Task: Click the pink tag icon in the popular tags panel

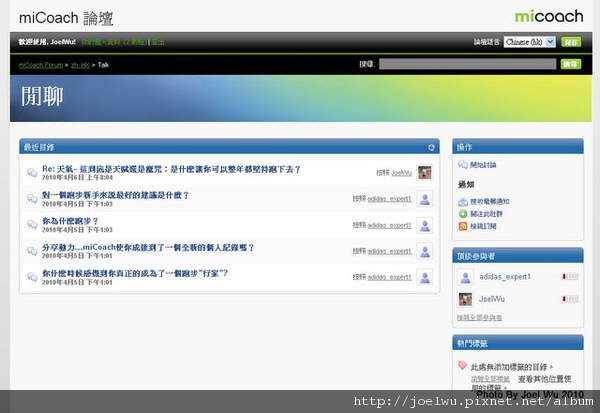Action: [463, 365]
